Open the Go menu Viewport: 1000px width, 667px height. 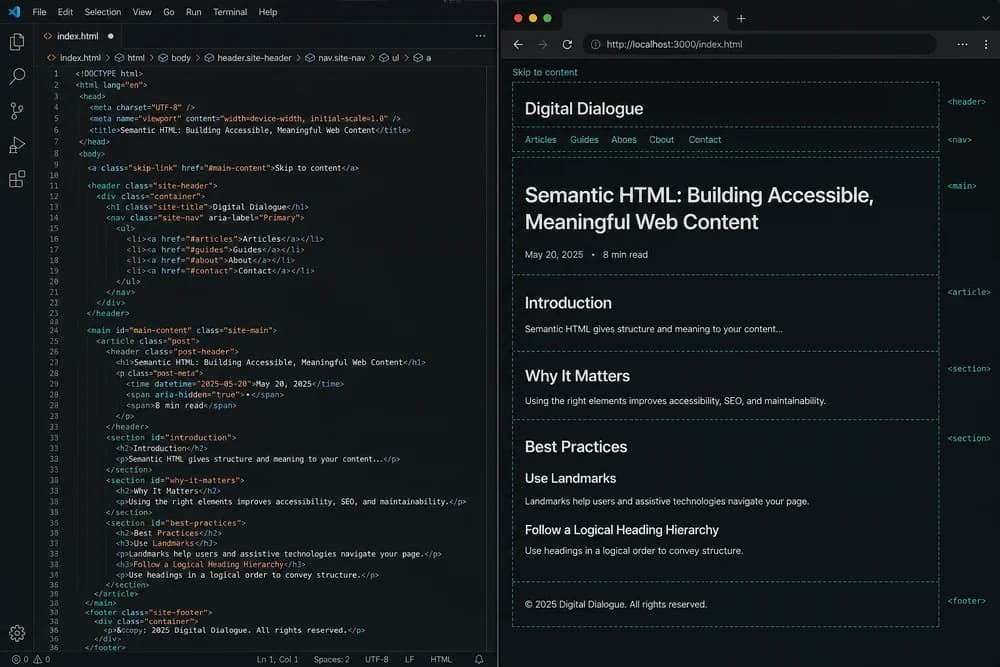(x=169, y=11)
